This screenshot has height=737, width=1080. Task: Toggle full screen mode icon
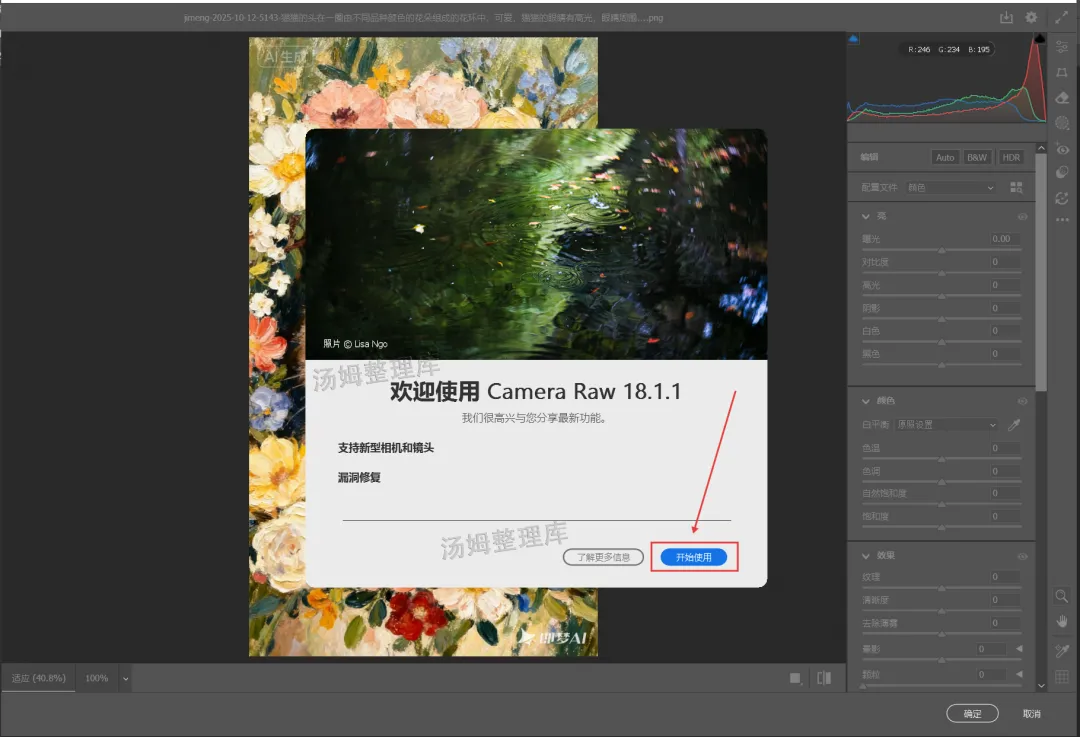[x=1061, y=17]
